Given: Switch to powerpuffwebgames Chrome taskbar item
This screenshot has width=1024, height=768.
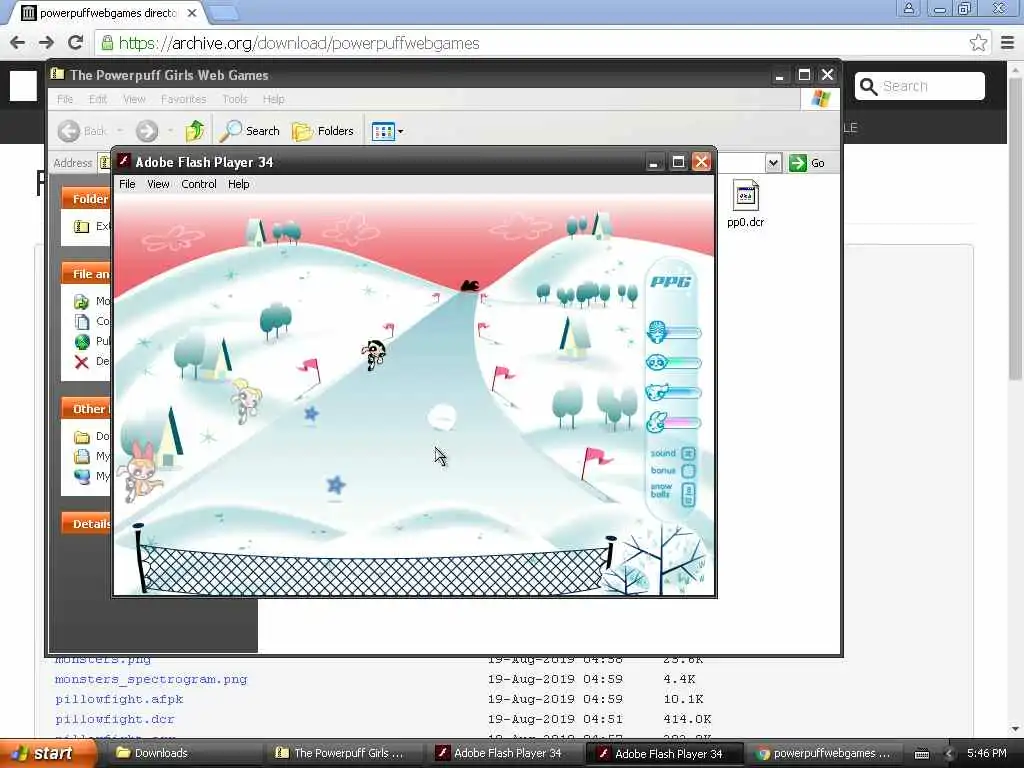Looking at the screenshot, I should coord(824,753).
